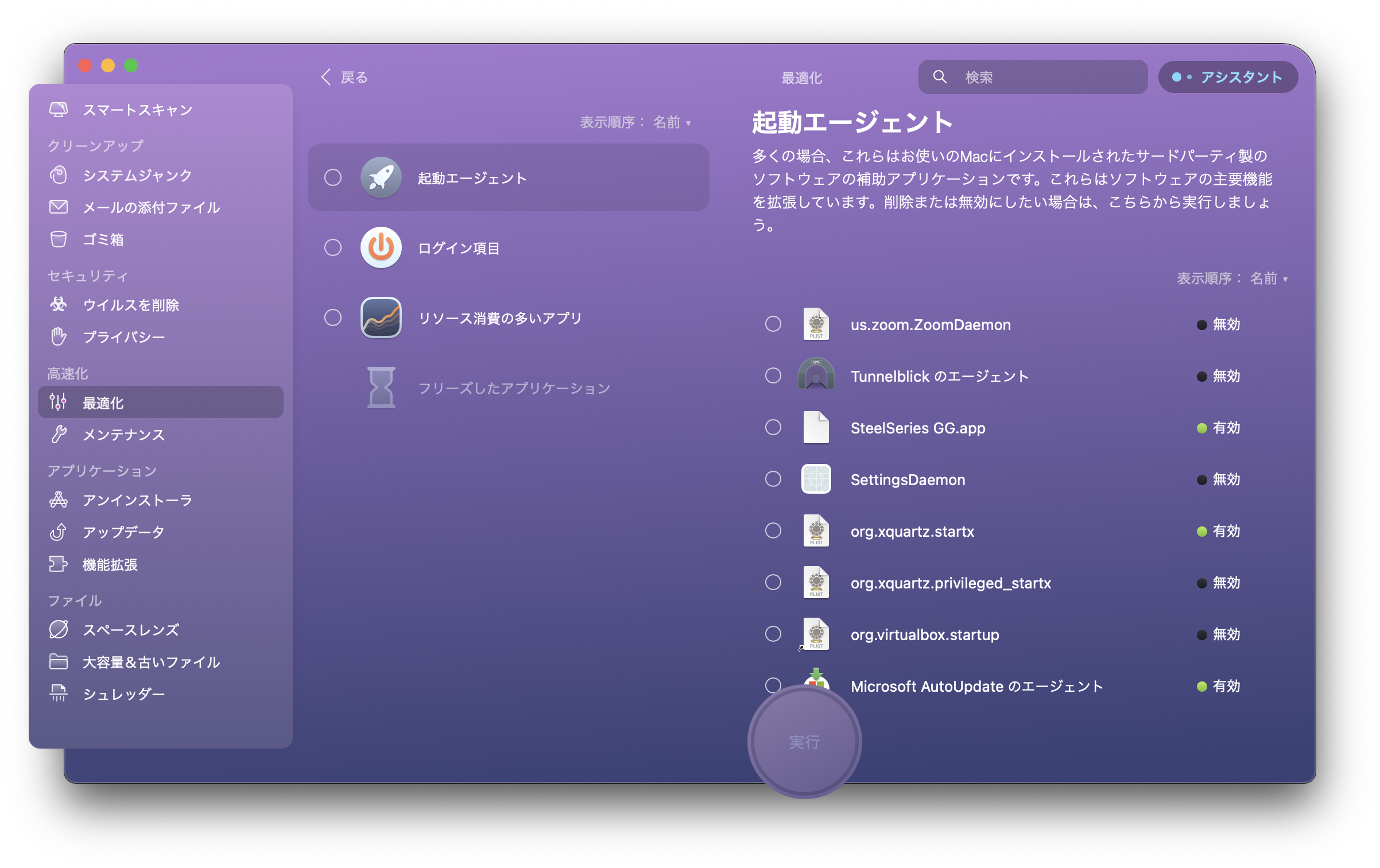Click the SteelSeries GG.app blank file icon
The image size is (1380, 868).
click(816, 427)
